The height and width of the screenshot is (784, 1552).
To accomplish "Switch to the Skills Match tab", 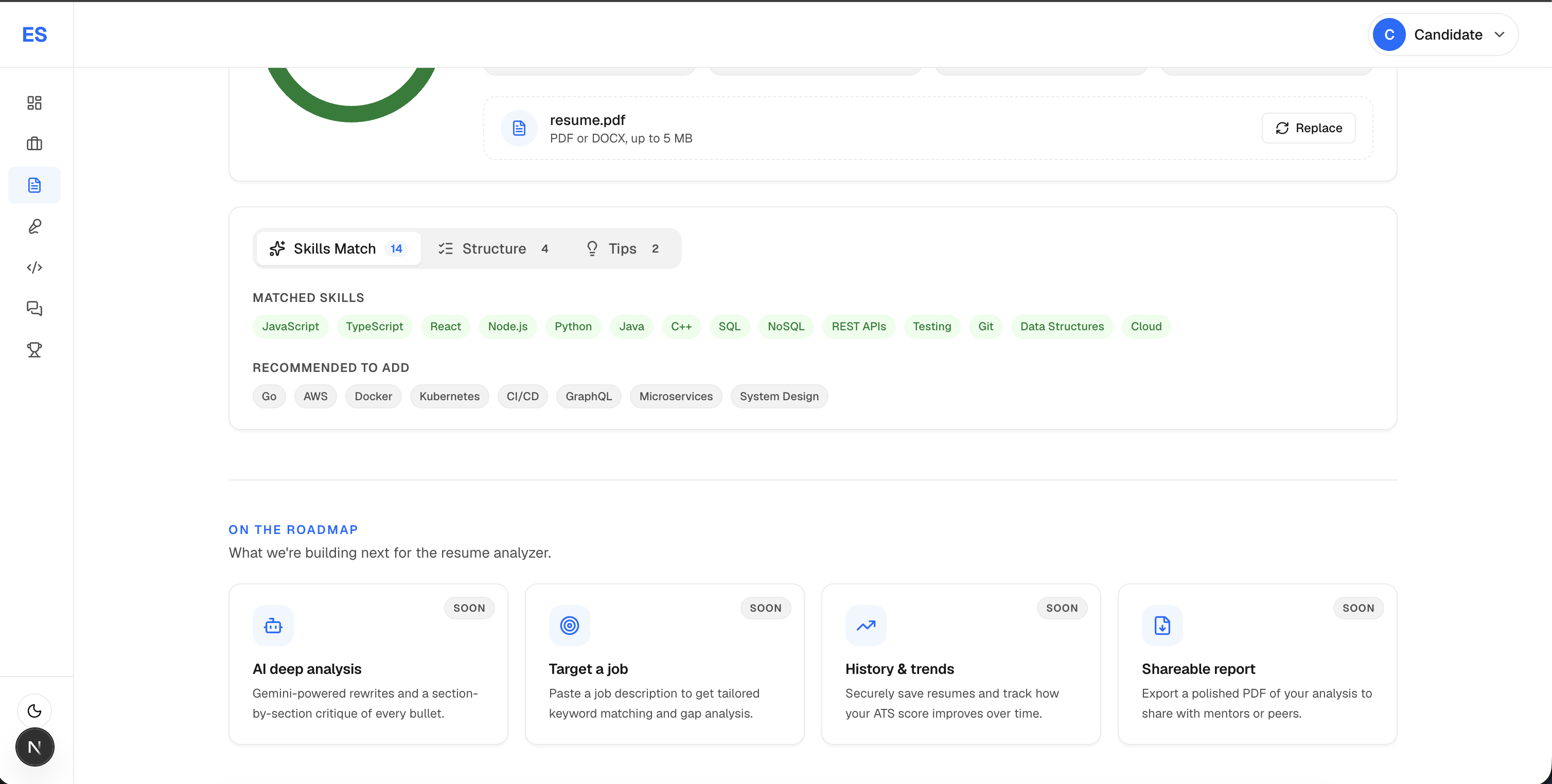I will 338,248.
